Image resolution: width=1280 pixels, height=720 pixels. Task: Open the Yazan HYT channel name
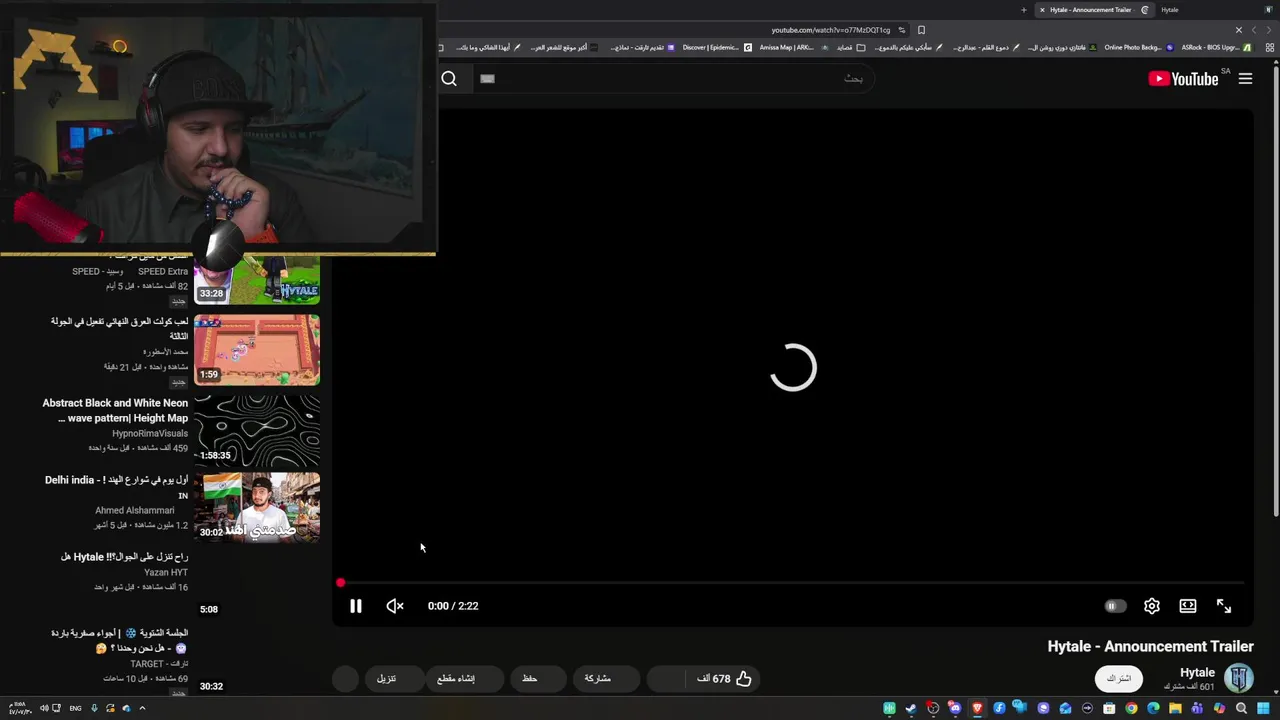[x=166, y=572]
